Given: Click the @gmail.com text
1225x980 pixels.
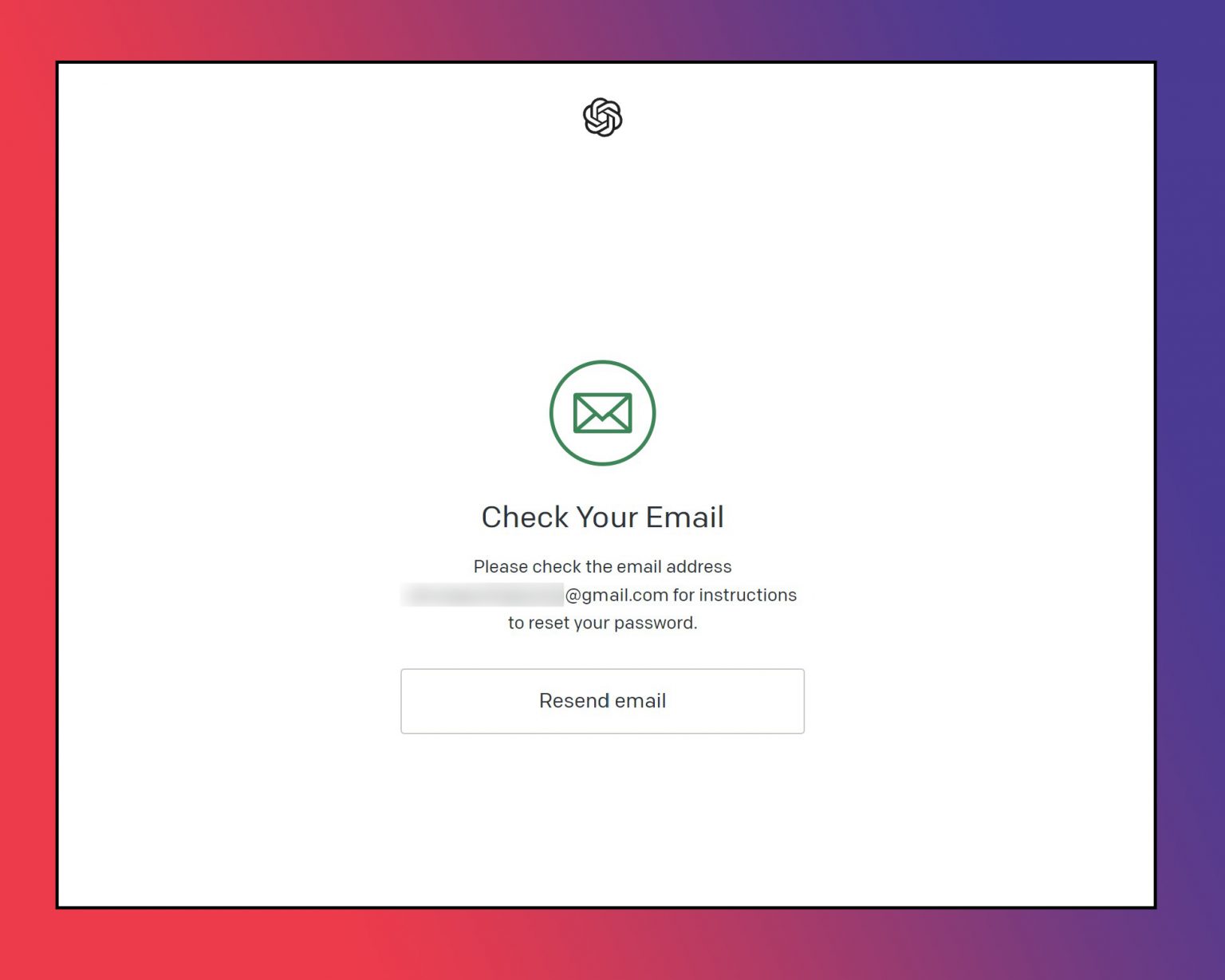Looking at the screenshot, I should [x=616, y=595].
